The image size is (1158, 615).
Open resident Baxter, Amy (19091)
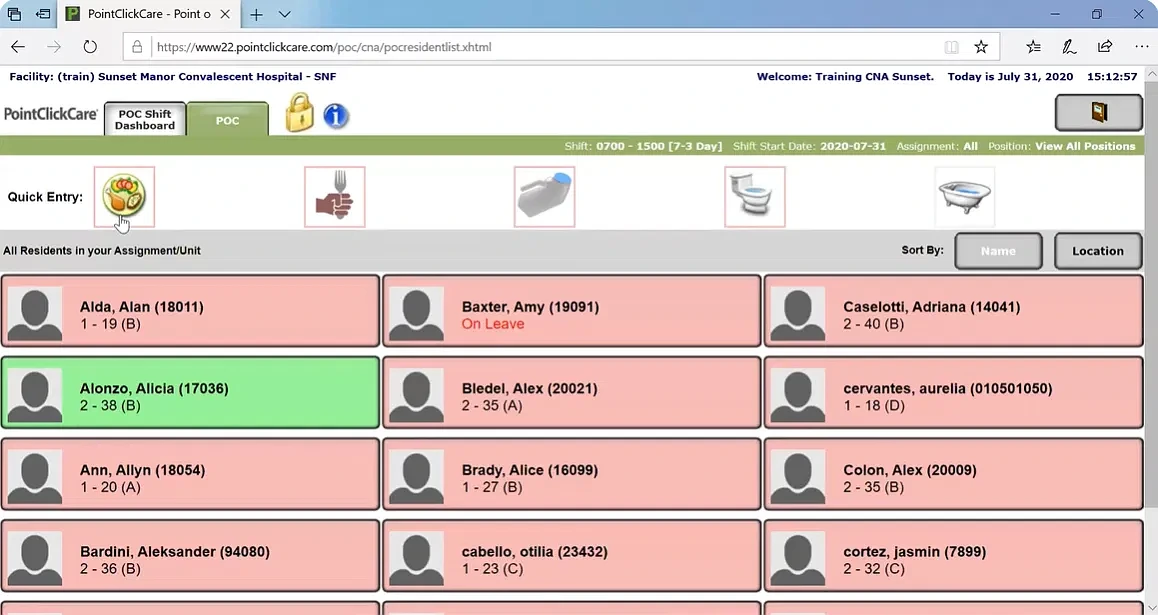[572, 311]
